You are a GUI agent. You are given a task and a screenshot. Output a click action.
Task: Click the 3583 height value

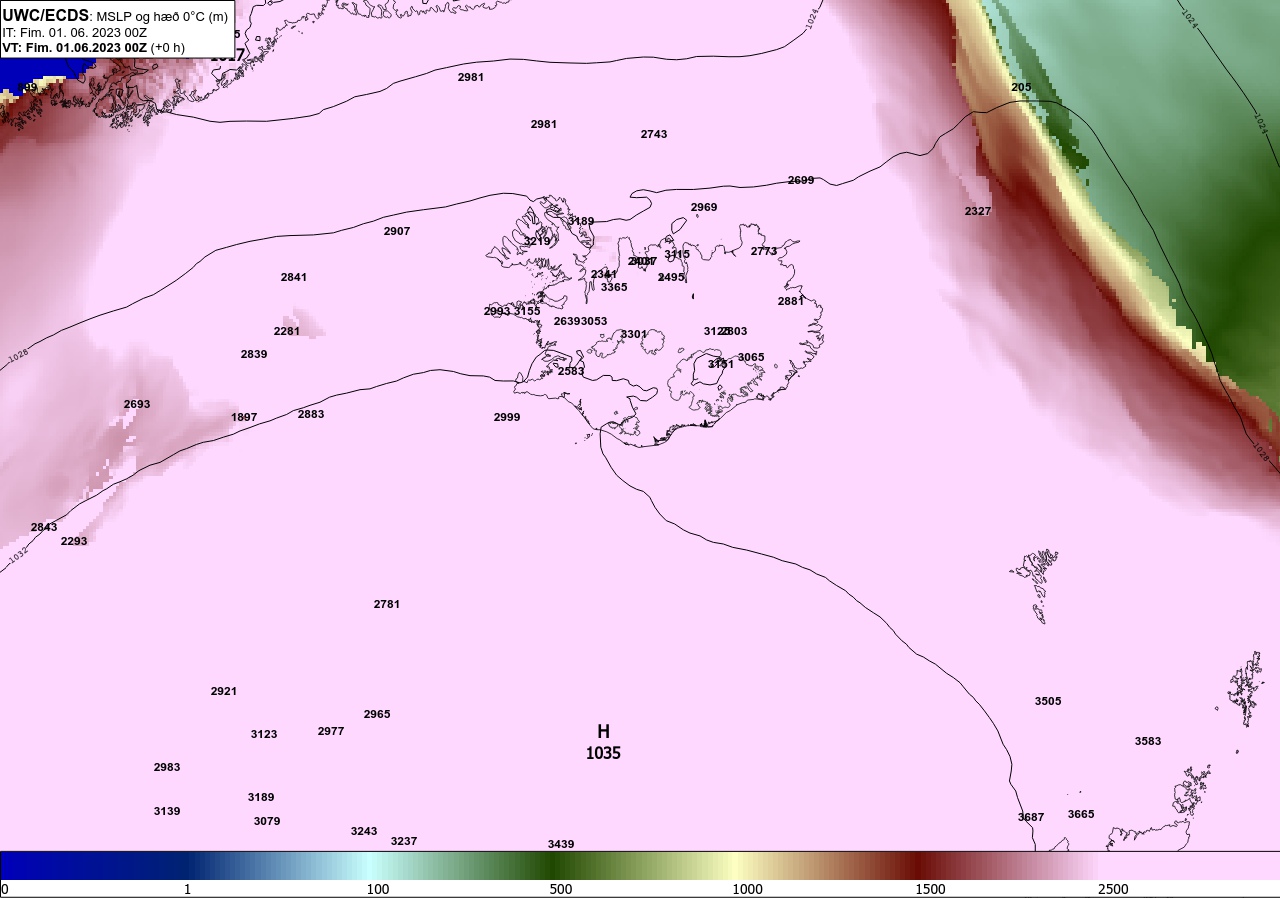point(1148,741)
